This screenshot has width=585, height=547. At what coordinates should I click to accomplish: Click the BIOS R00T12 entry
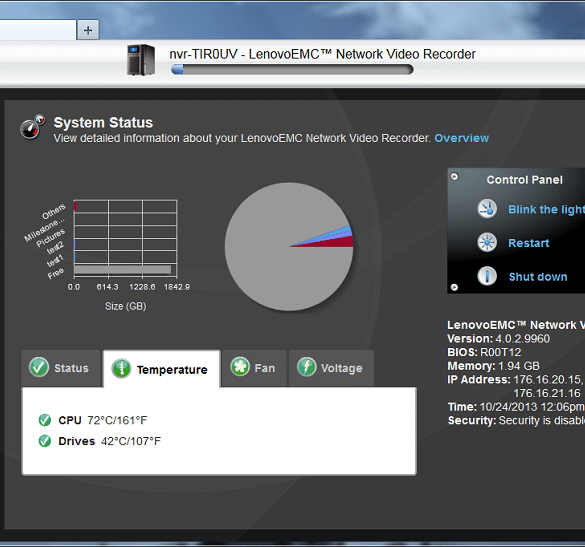(x=484, y=352)
